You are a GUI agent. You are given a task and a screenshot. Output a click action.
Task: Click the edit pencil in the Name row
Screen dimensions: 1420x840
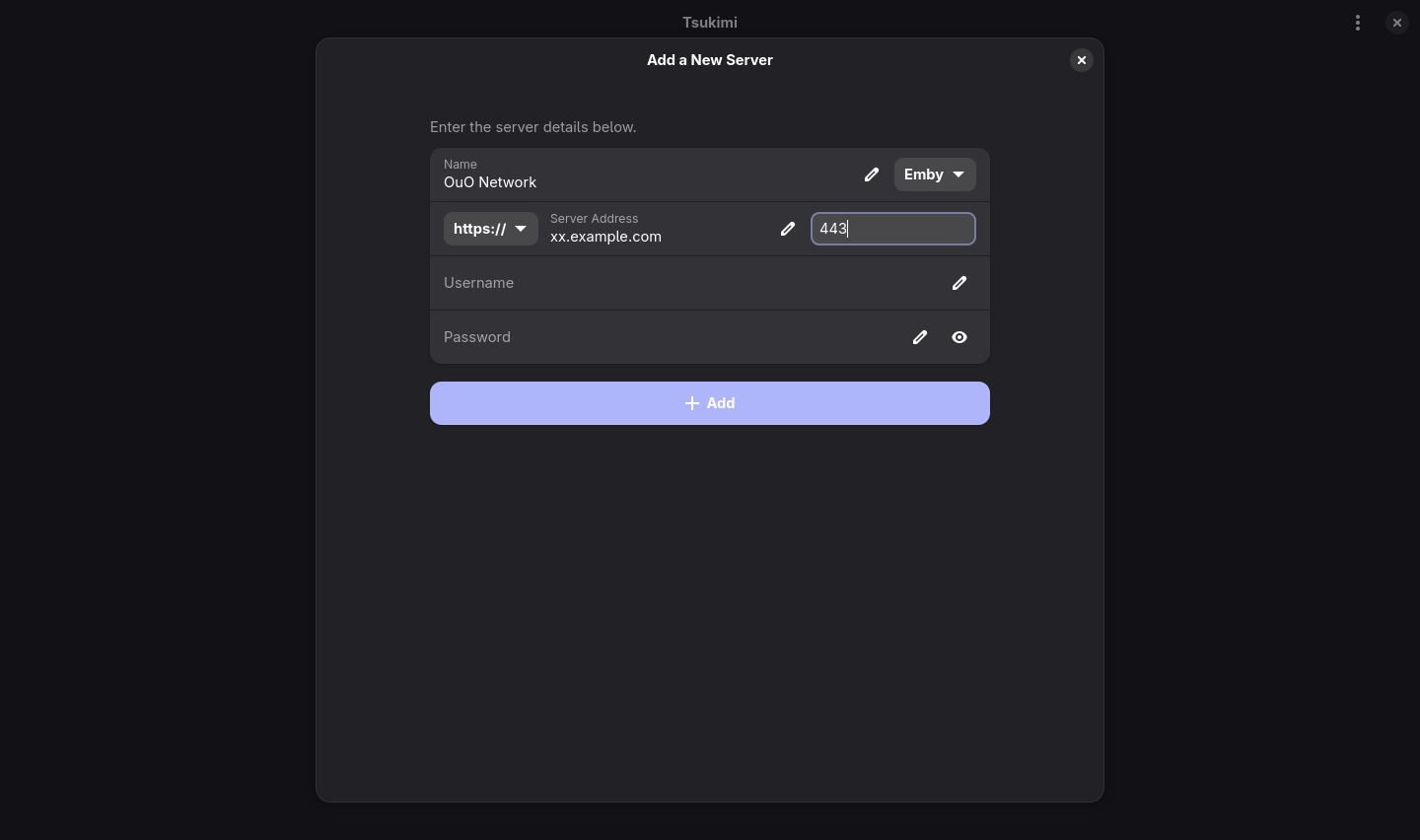click(x=872, y=175)
